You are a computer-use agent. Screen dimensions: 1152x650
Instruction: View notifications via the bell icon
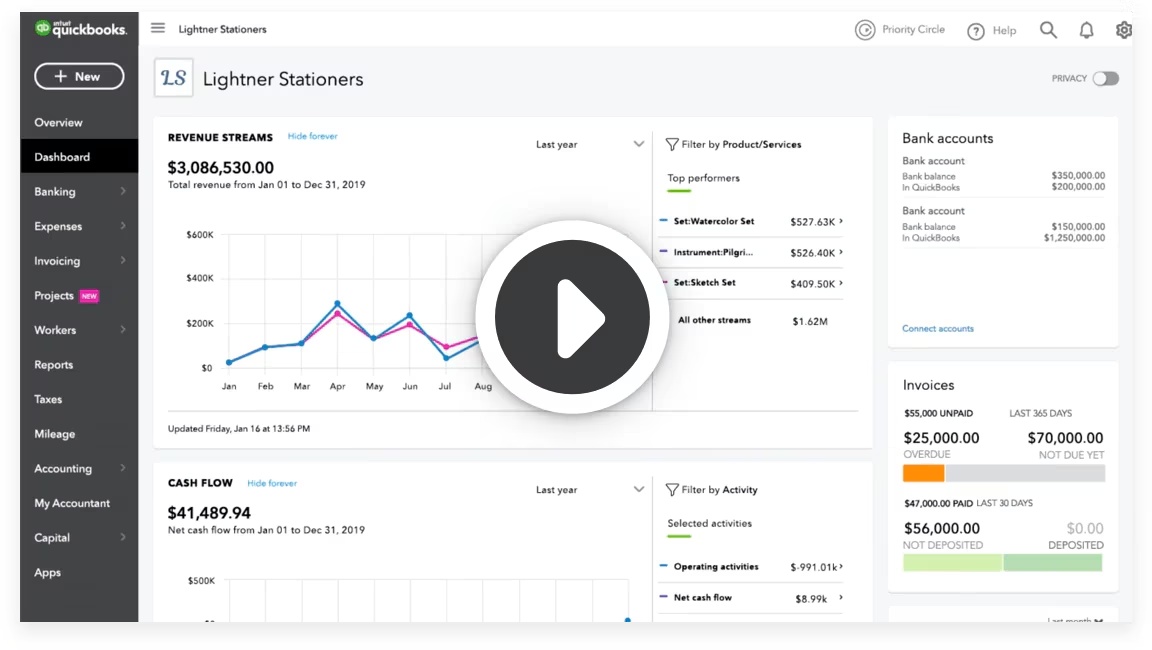(x=1086, y=30)
